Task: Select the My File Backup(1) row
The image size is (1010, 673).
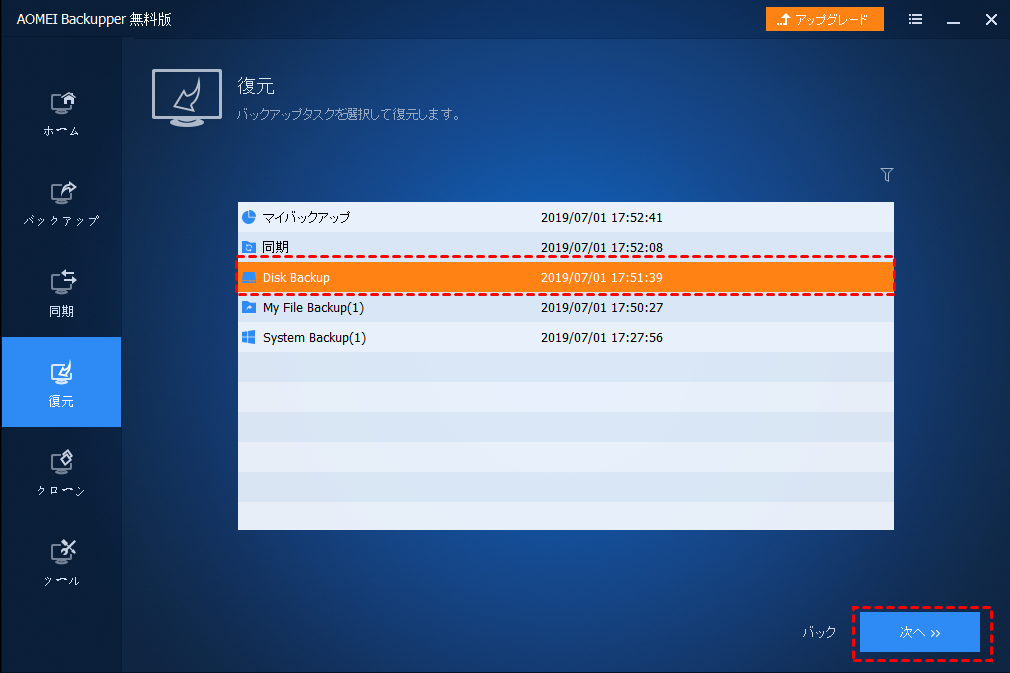Action: tap(566, 307)
